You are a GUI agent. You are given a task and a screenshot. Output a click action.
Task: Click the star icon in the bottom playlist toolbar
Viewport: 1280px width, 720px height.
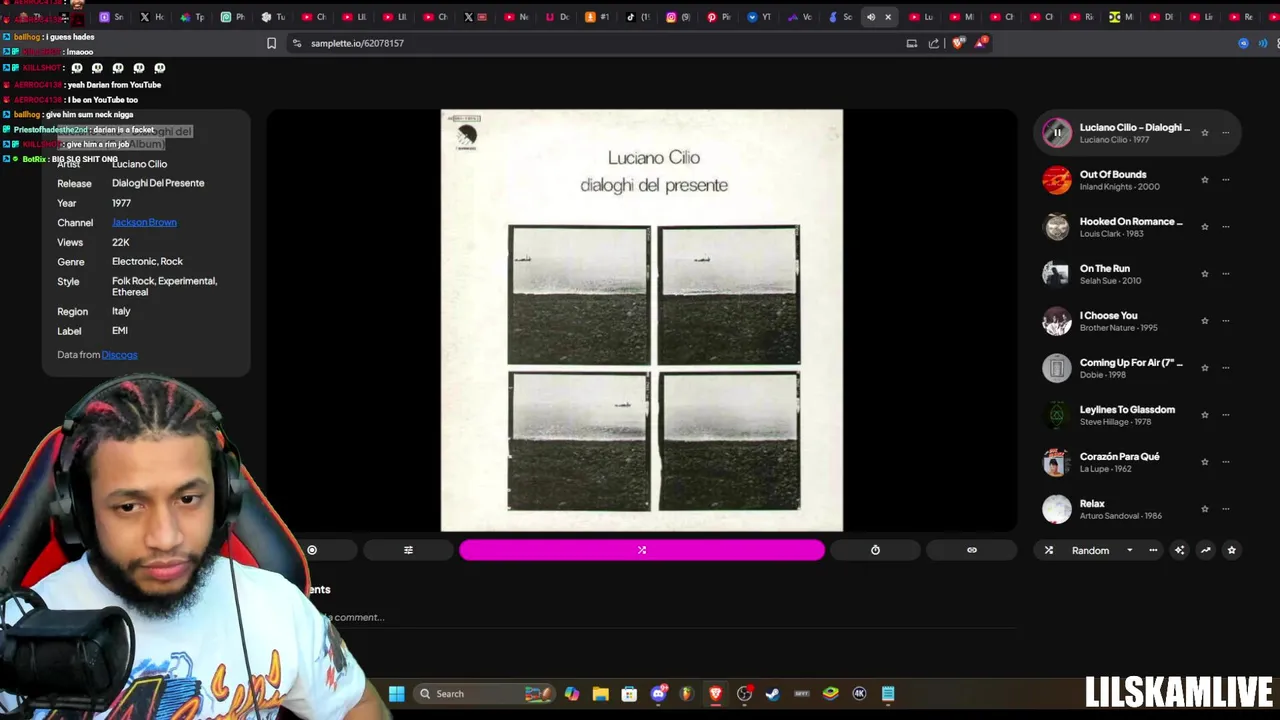1232,550
